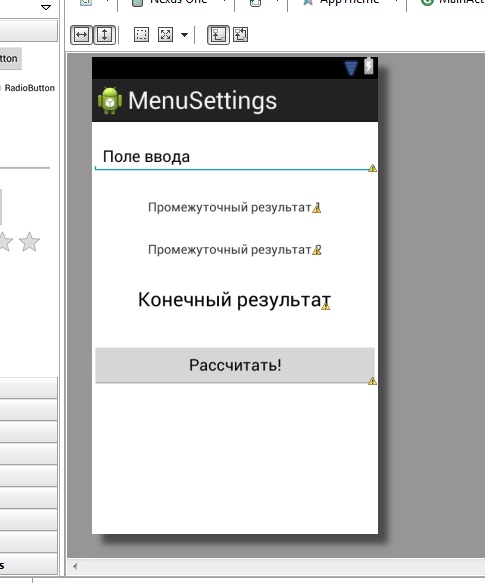Toggle the pressed constraint-arrow toolbar button
The height and width of the screenshot is (583, 485).
pyautogui.click(x=218, y=35)
